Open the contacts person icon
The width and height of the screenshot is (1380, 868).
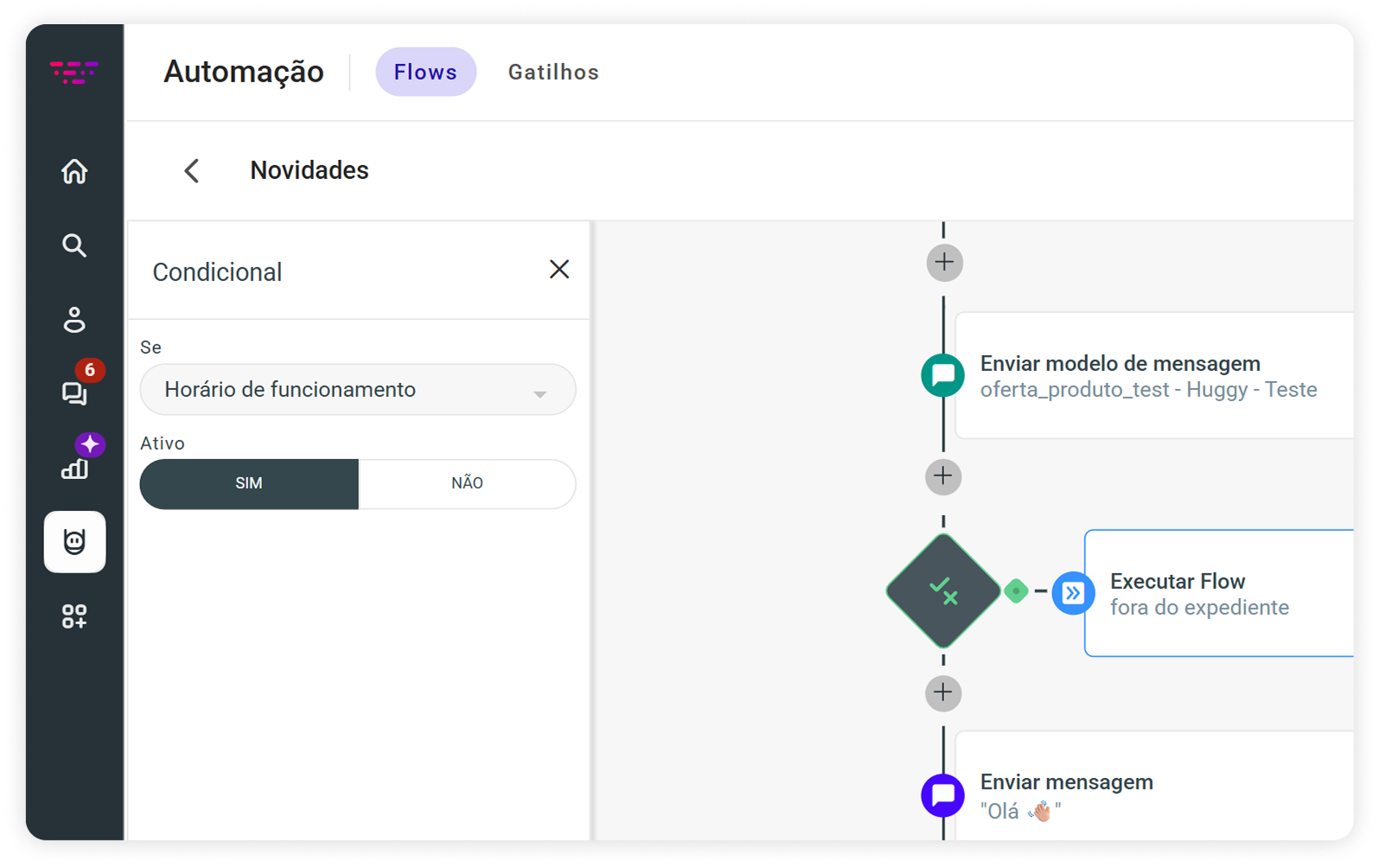74,320
